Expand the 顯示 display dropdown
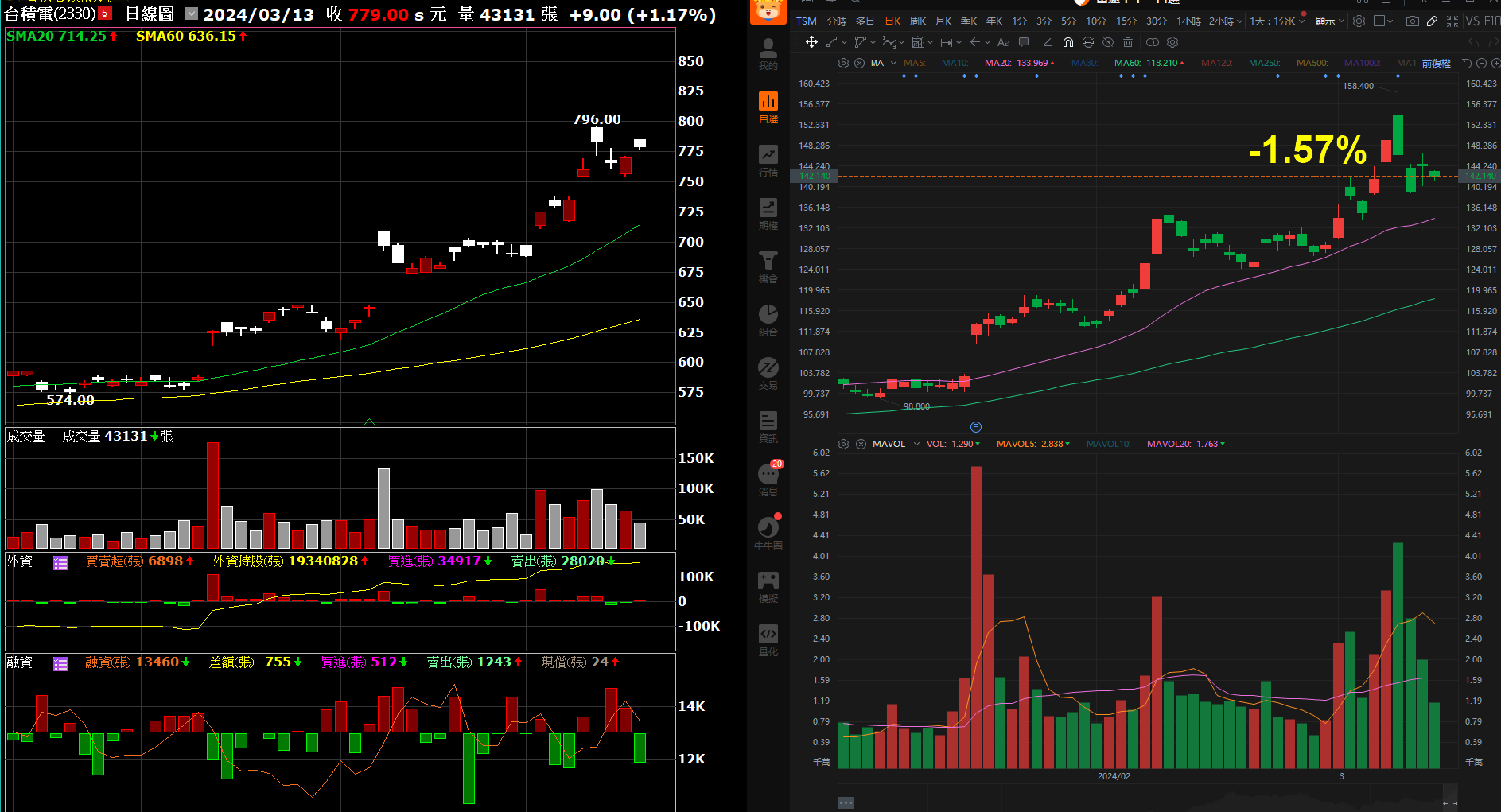Screen dimensions: 1501x812 pyautogui.click(x=1329, y=21)
